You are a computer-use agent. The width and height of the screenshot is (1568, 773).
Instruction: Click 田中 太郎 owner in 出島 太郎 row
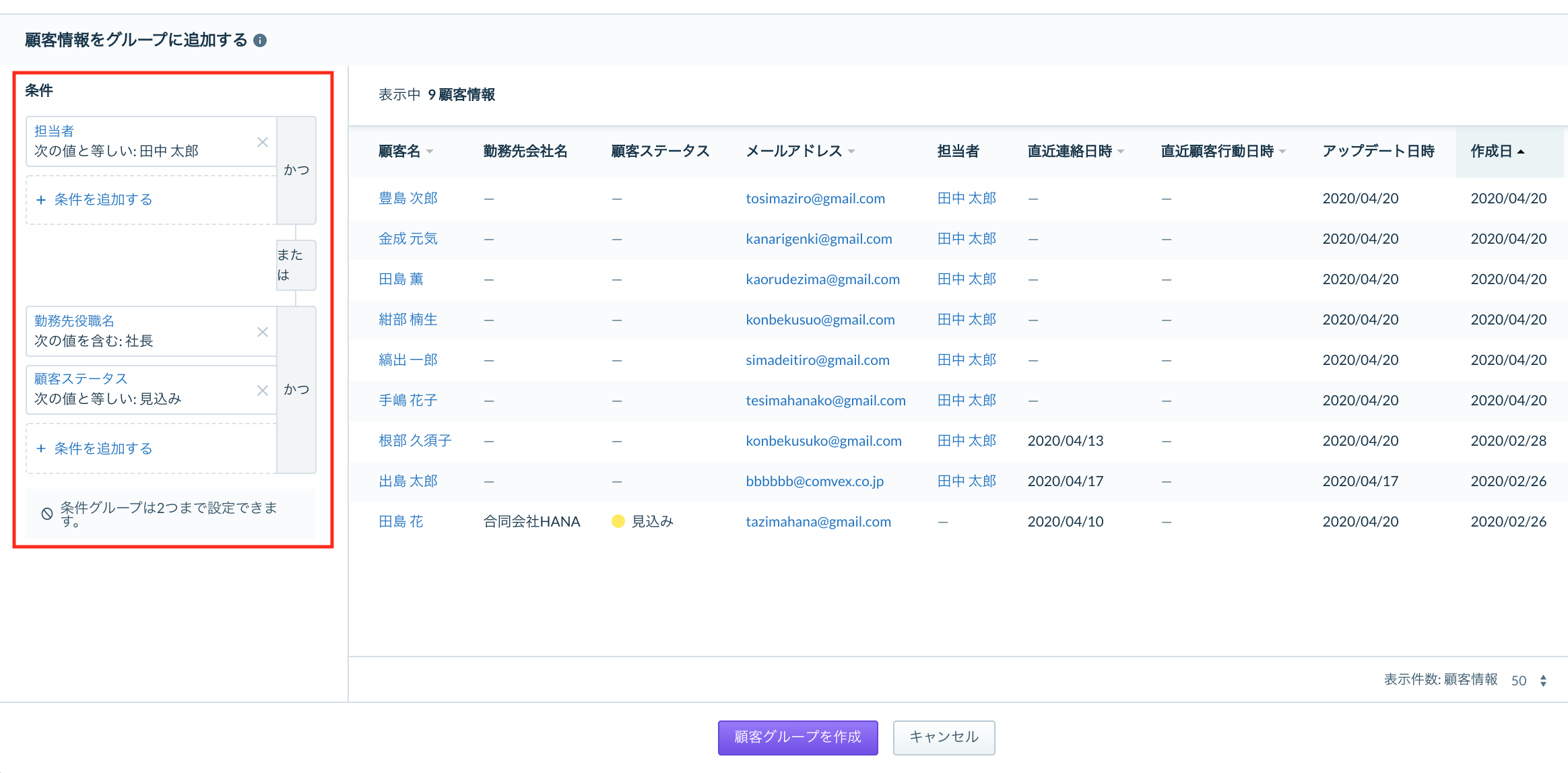967,481
